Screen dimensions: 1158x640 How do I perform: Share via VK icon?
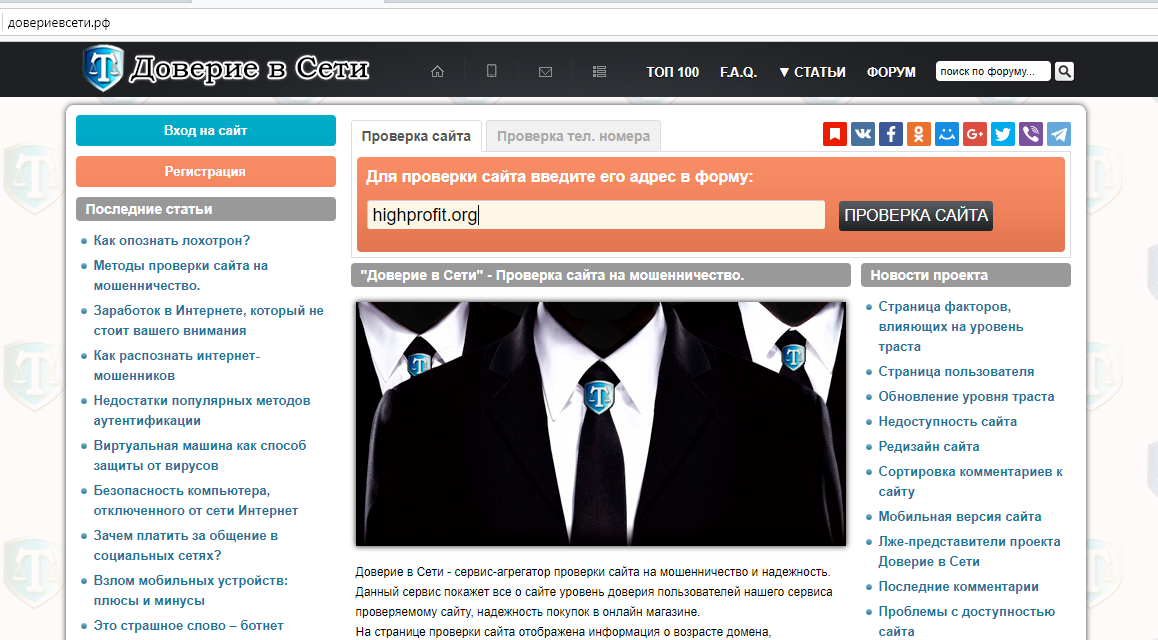point(863,134)
